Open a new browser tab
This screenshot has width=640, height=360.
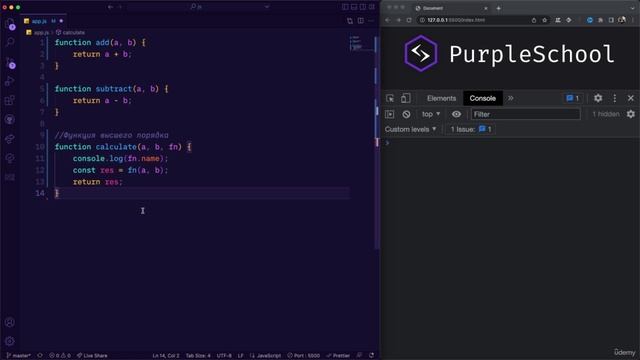click(498, 8)
